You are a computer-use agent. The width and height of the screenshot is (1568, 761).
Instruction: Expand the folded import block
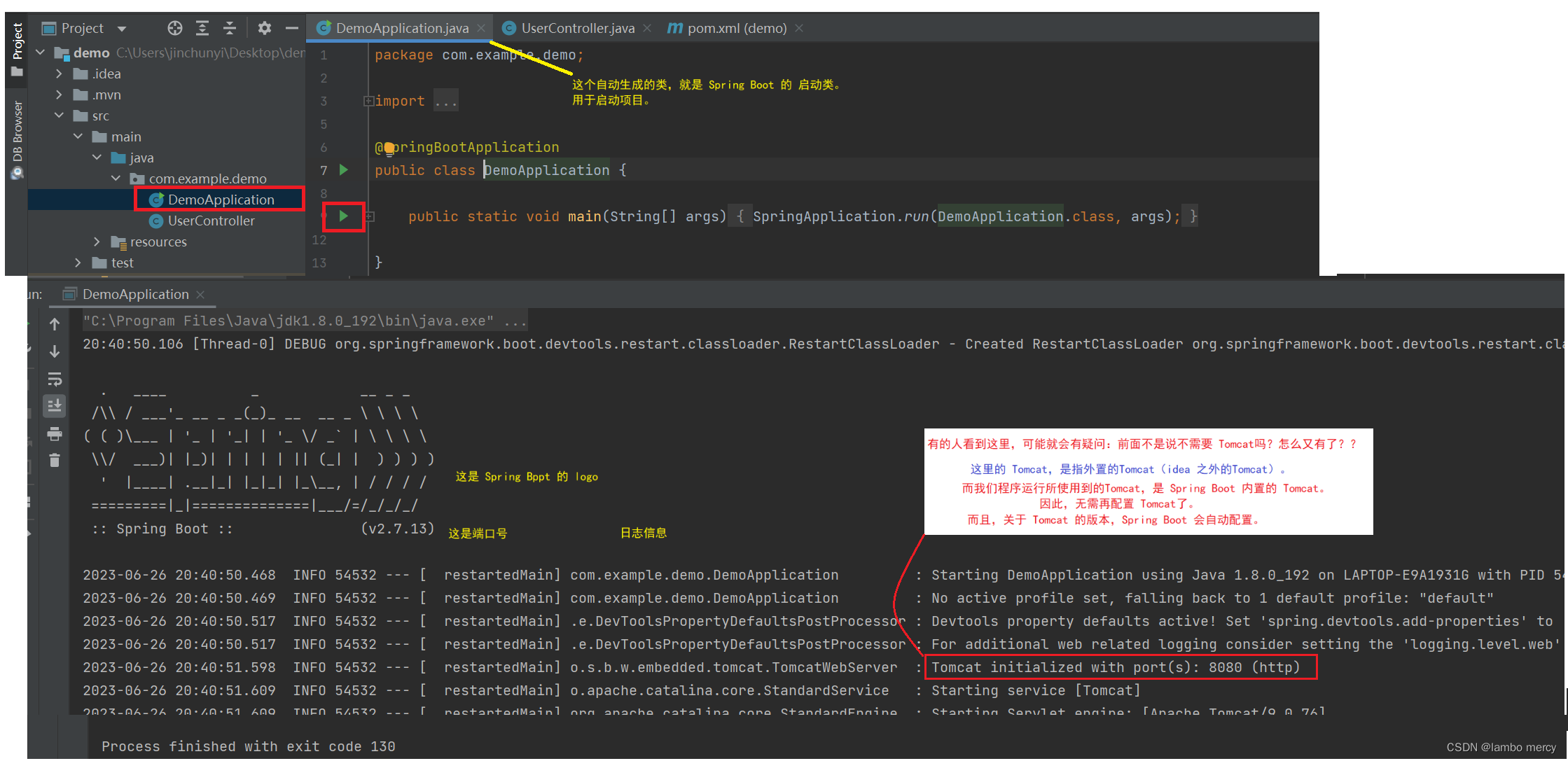pos(368,101)
